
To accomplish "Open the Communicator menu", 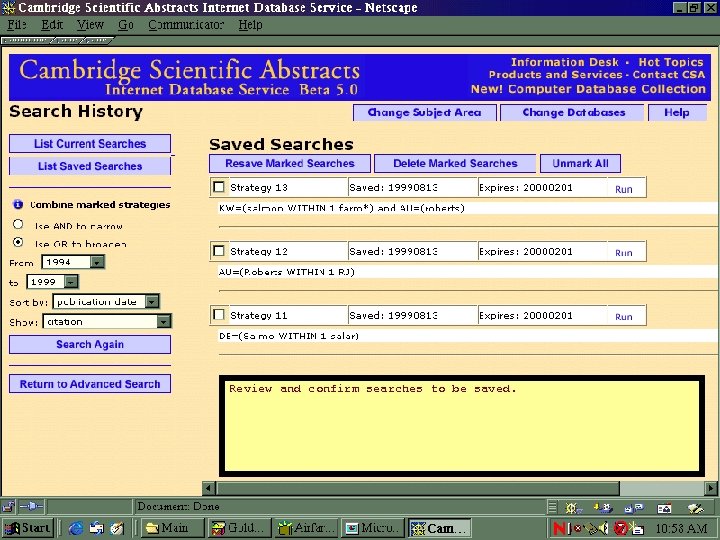I will [x=186, y=25].
